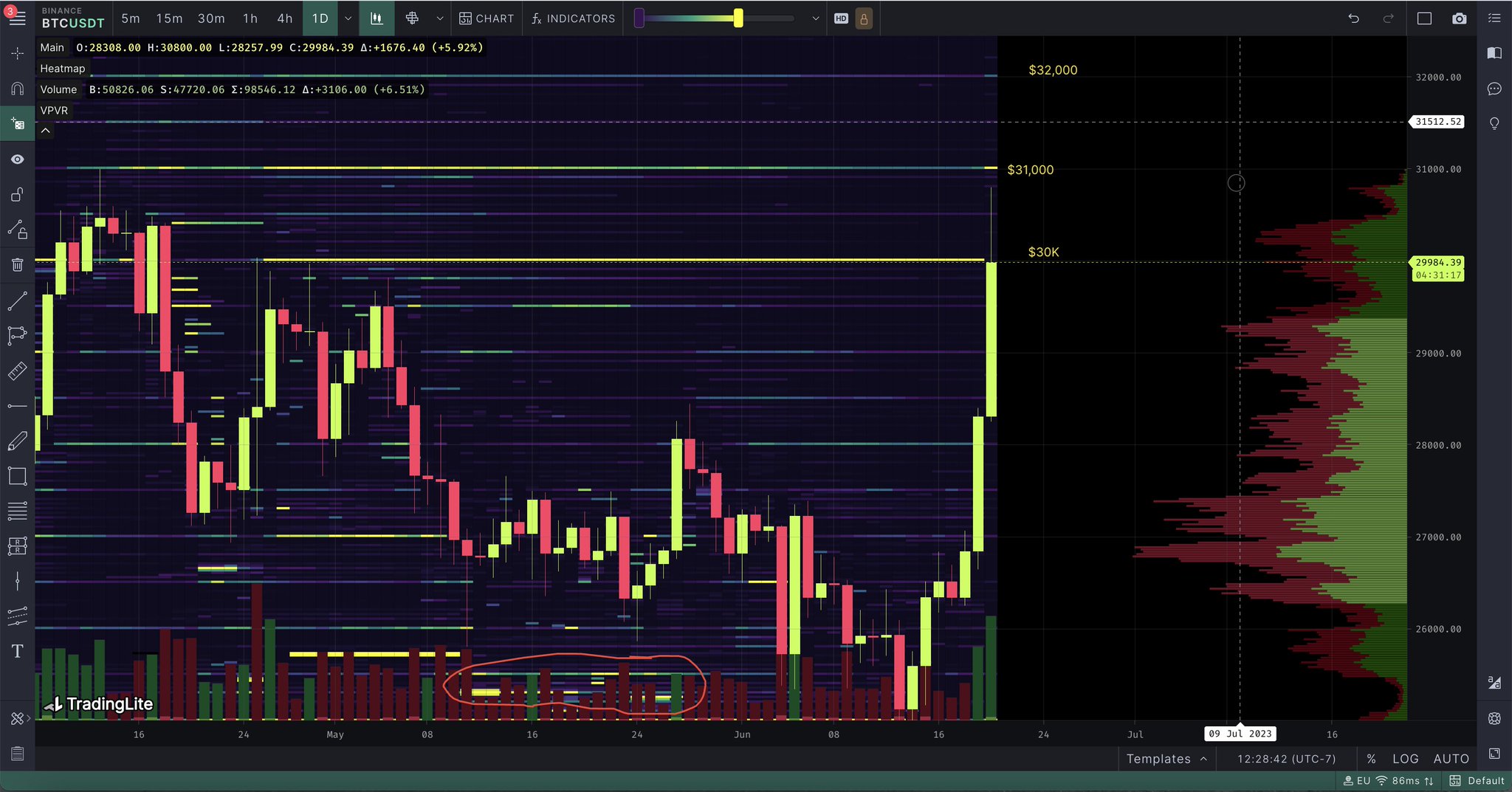Open the EU server selector

click(x=1357, y=781)
